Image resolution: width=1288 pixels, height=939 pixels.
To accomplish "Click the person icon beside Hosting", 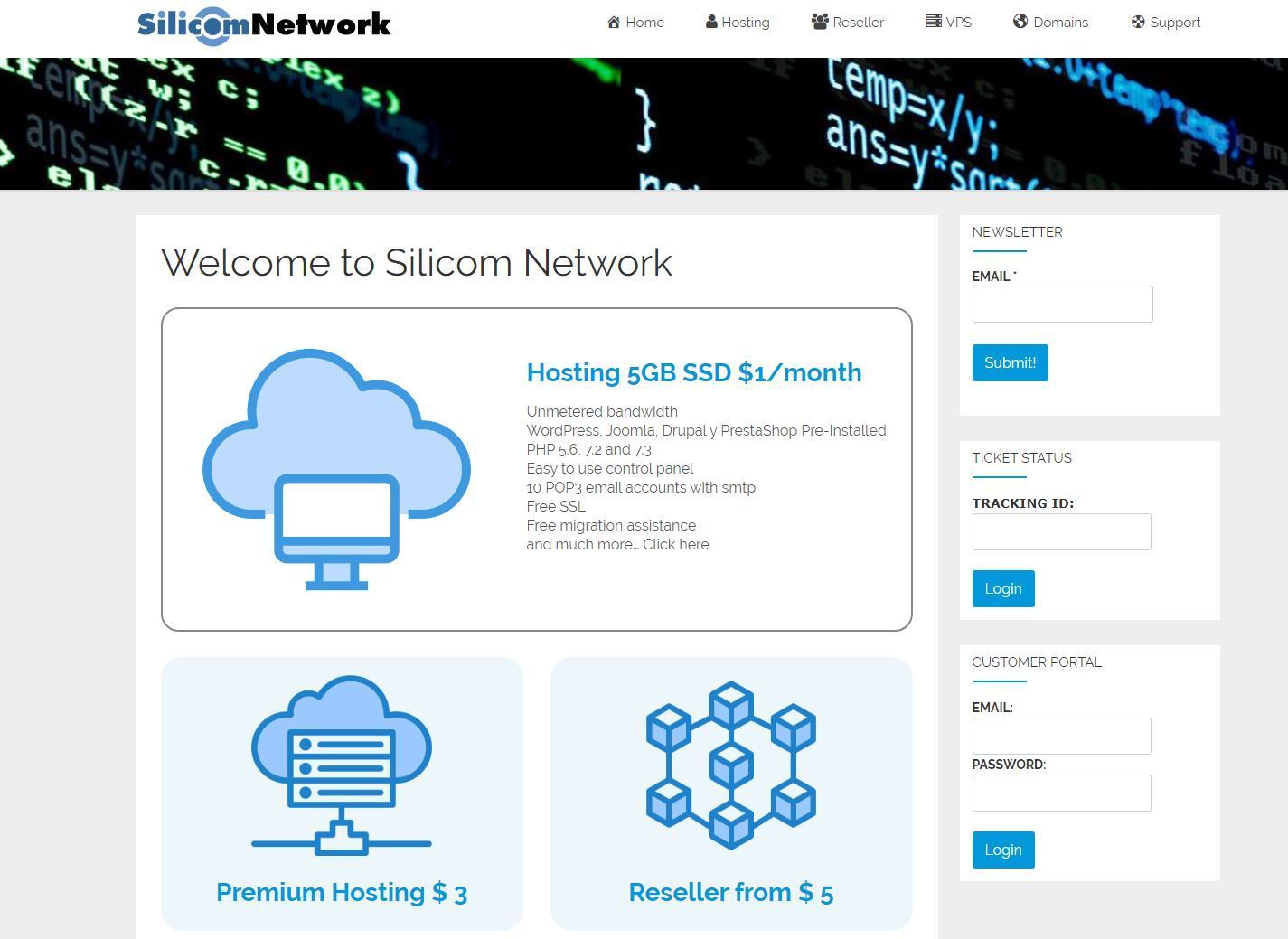I will pos(711,22).
